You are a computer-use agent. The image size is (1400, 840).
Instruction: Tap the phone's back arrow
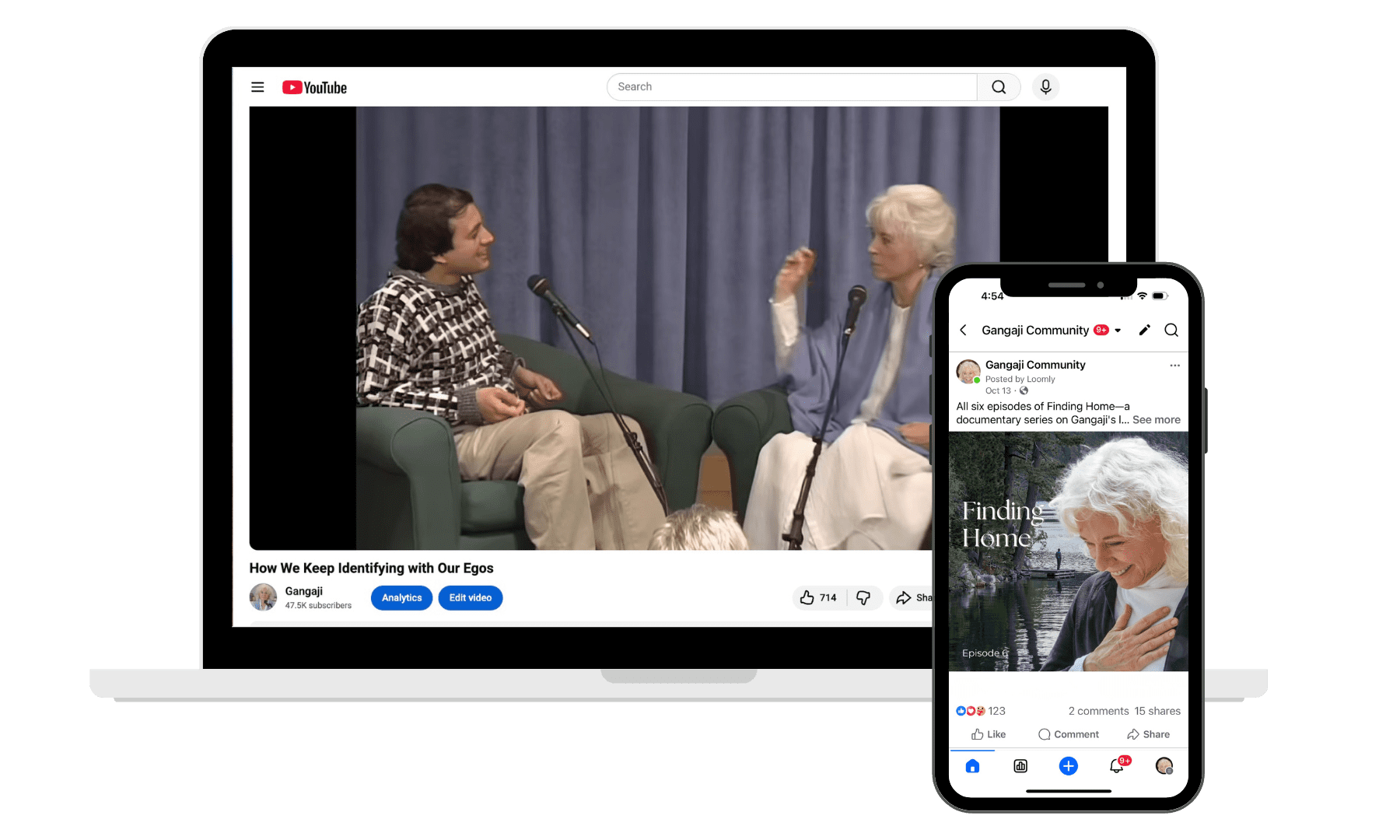(x=964, y=331)
